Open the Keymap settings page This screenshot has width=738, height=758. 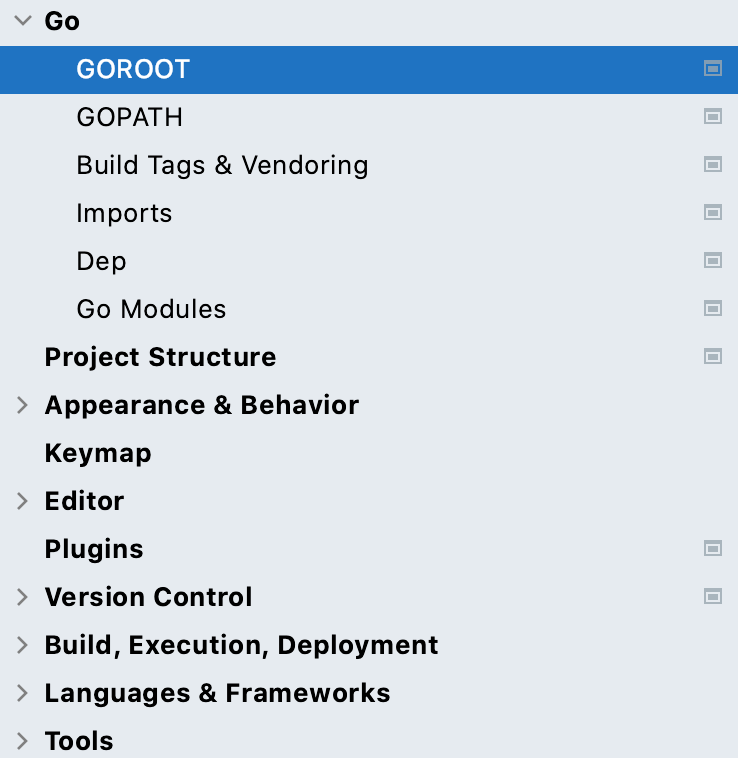click(98, 453)
